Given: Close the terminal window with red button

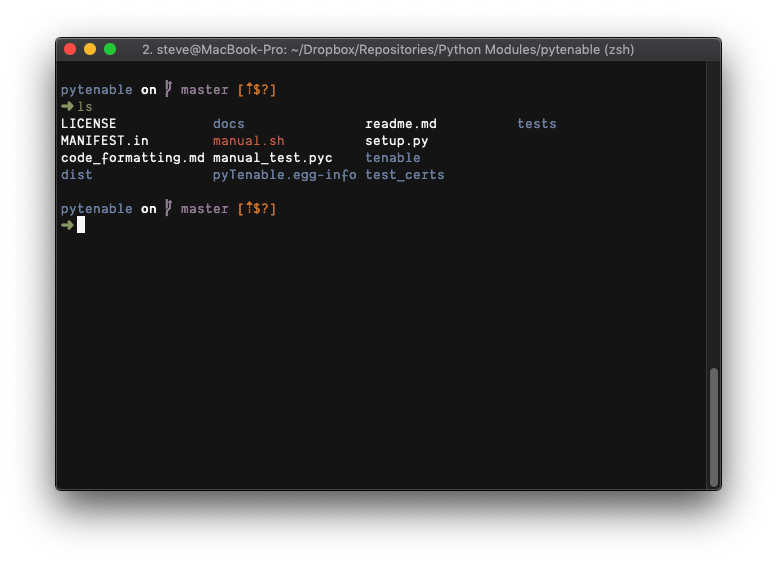Looking at the screenshot, I should [x=70, y=49].
